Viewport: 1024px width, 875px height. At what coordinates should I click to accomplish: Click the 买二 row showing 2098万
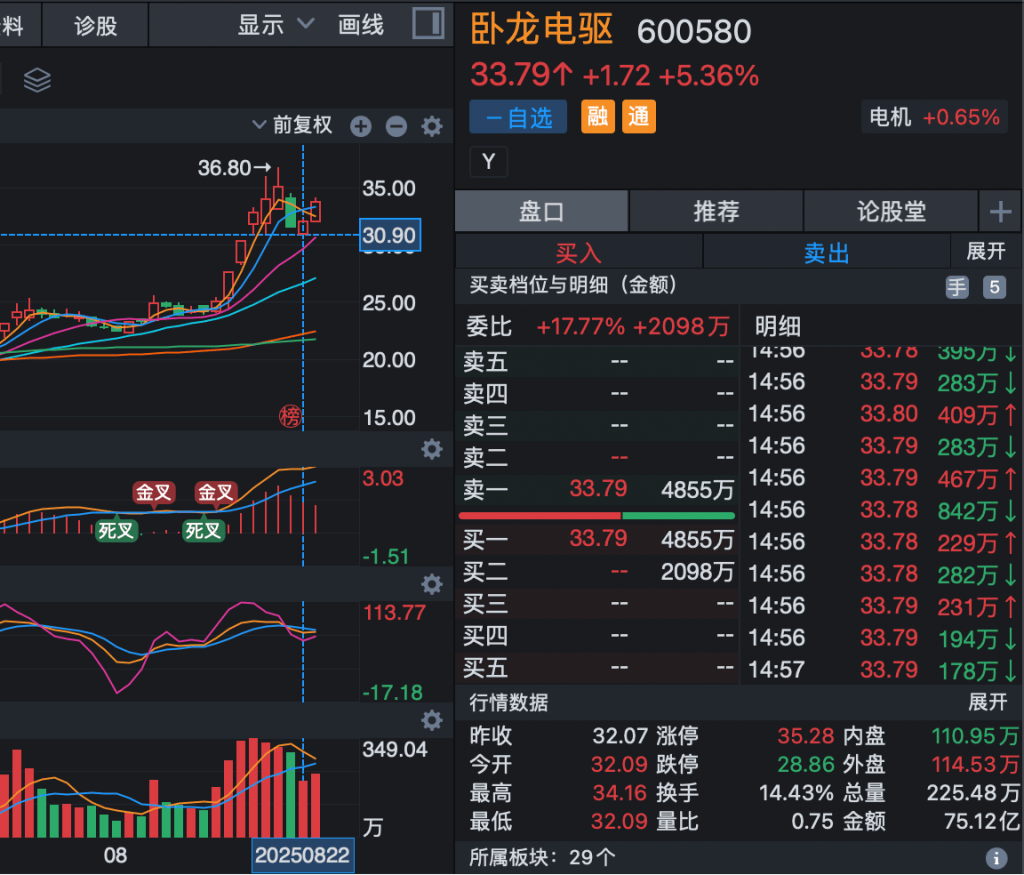598,571
